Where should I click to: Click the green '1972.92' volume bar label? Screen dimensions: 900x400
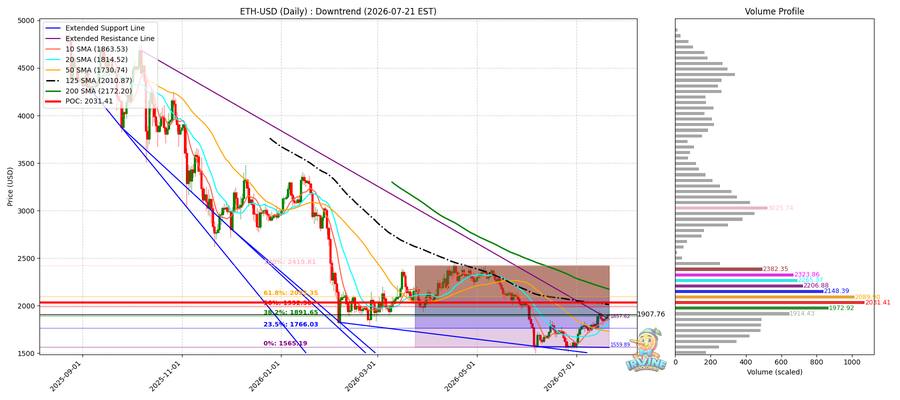(x=841, y=308)
